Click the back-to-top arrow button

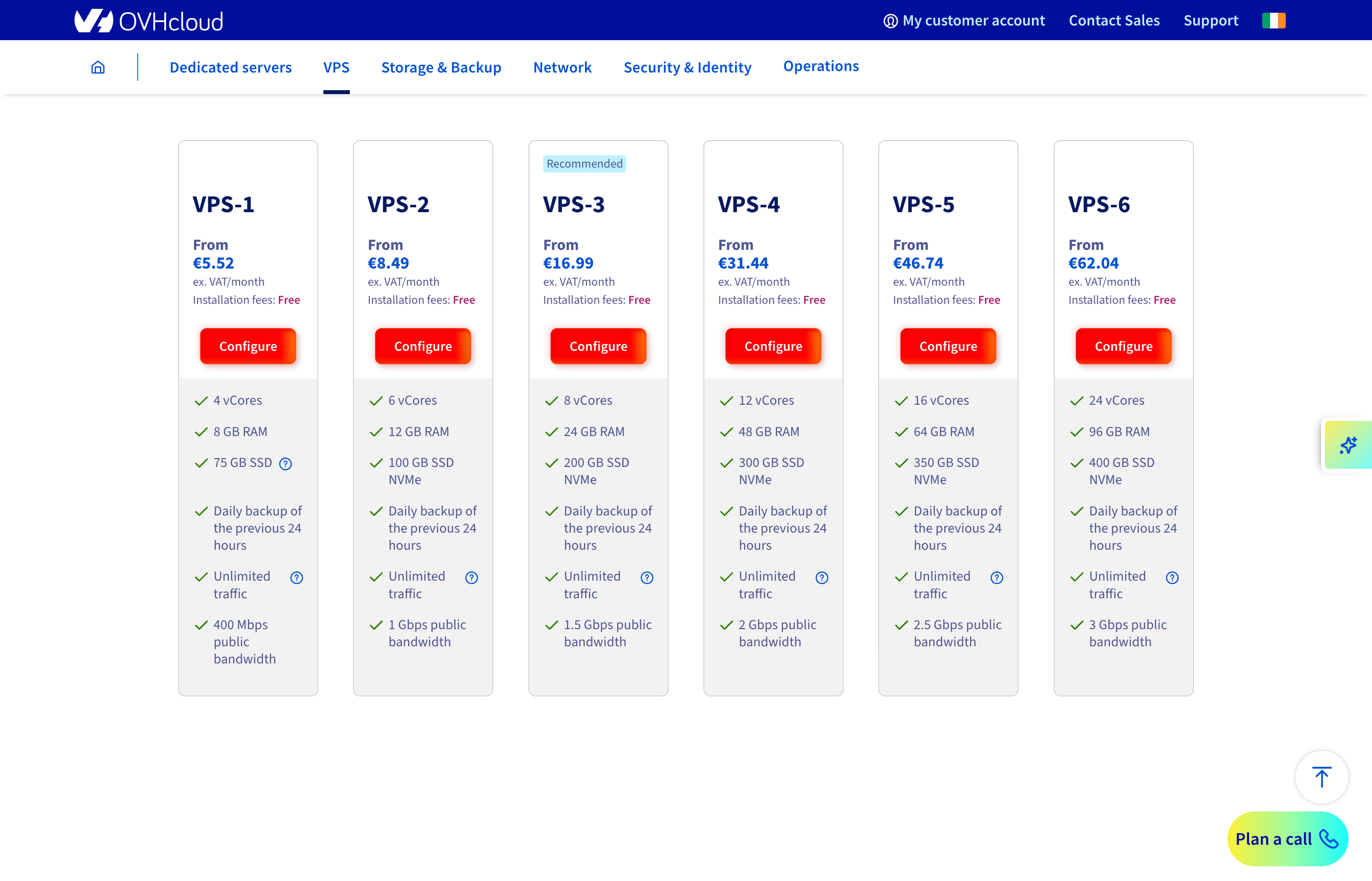click(x=1322, y=777)
